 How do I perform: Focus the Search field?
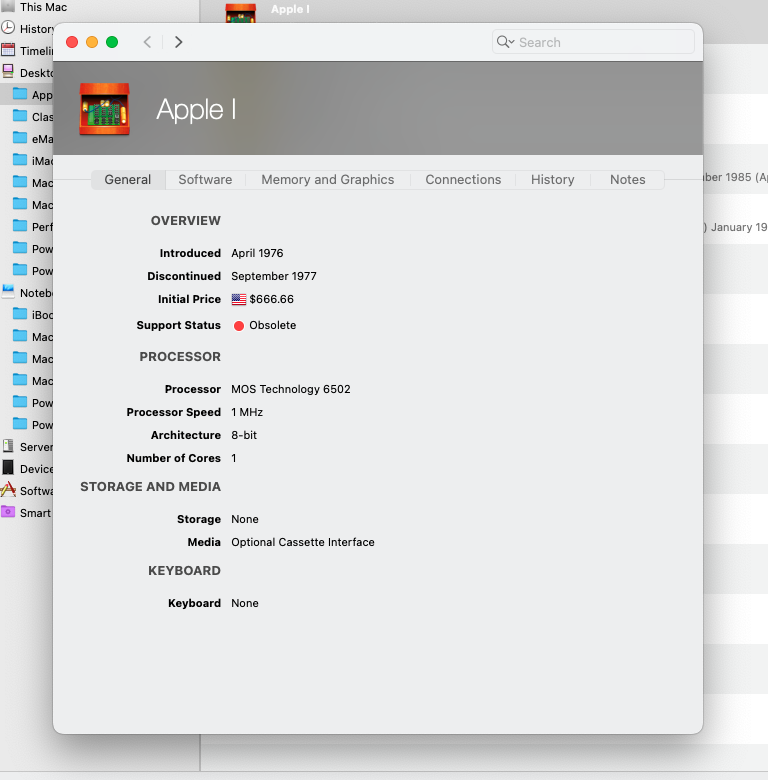(593, 42)
